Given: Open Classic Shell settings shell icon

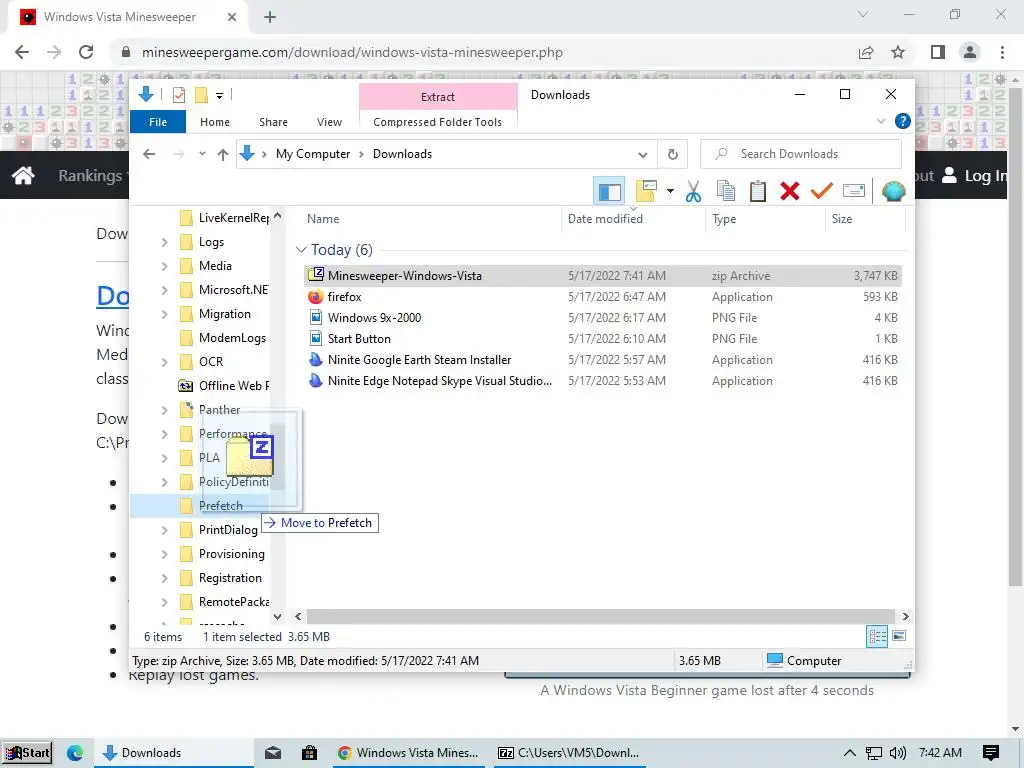Looking at the screenshot, I should [x=893, y=191].
